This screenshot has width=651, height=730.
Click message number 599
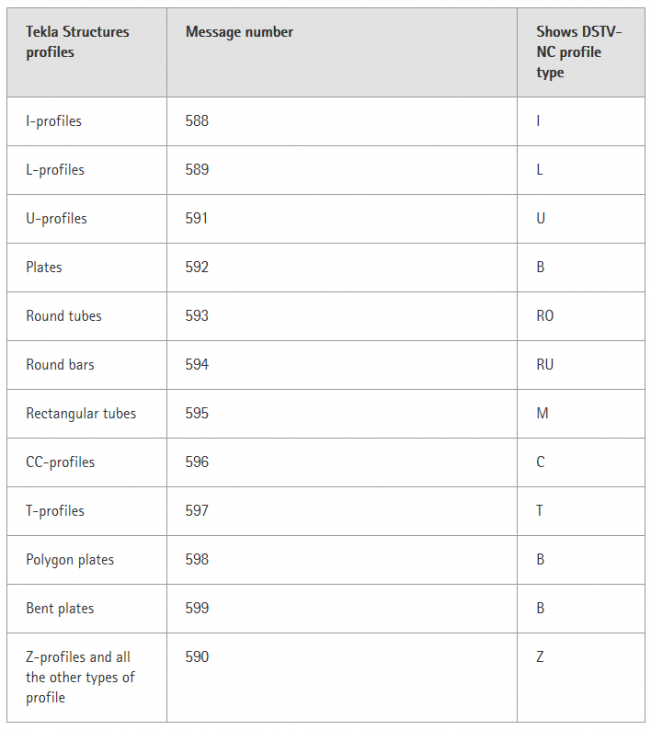pyautogui.click(x=197, y=608)
